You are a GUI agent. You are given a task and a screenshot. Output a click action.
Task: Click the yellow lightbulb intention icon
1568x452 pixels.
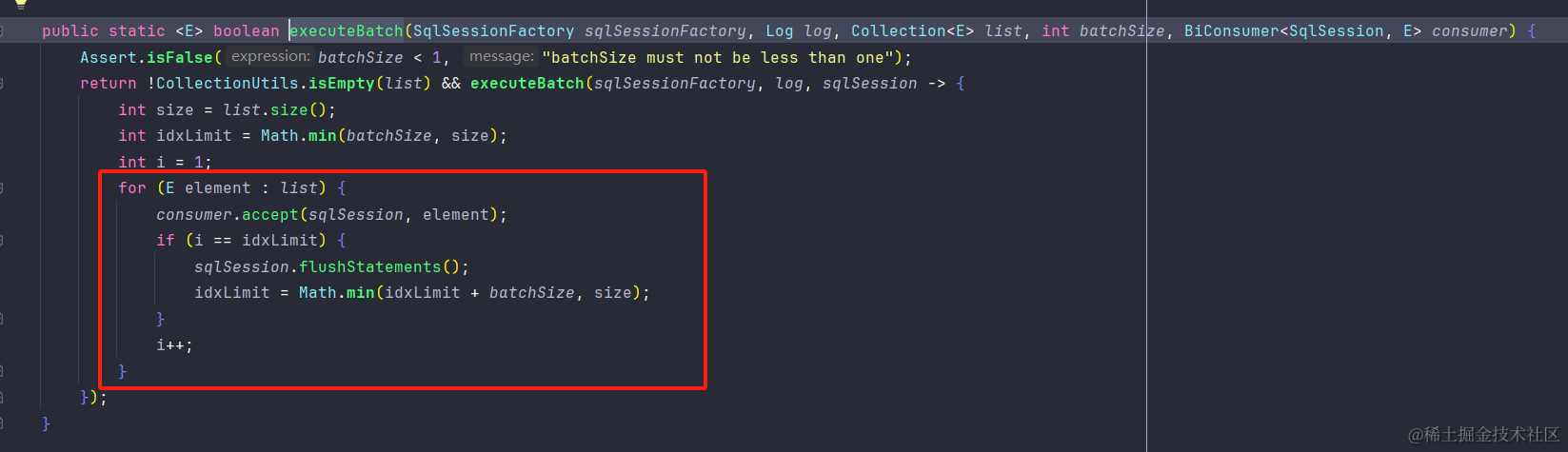(21, 3)
